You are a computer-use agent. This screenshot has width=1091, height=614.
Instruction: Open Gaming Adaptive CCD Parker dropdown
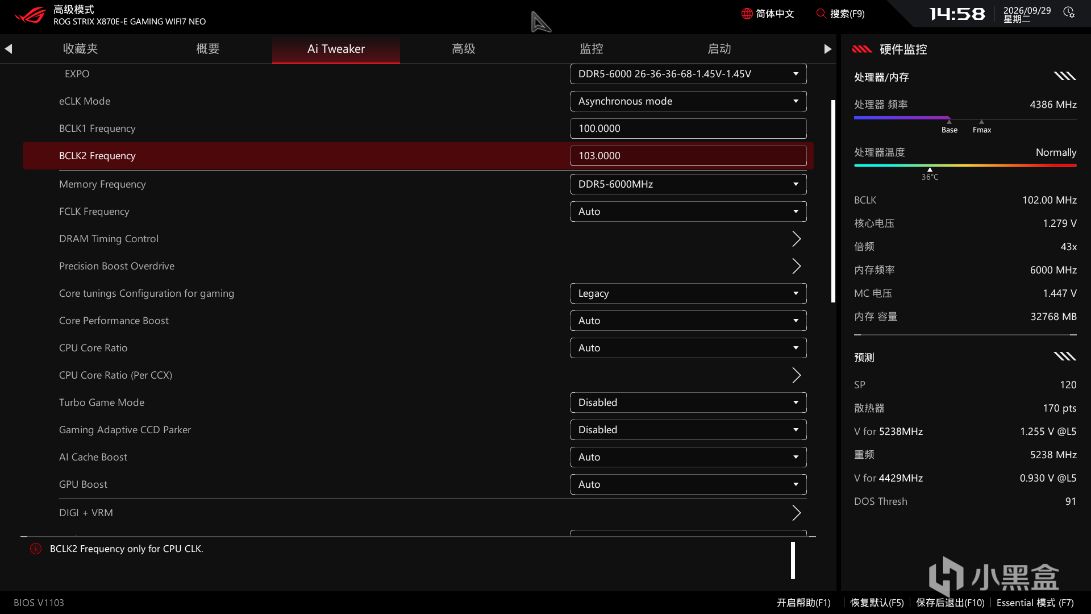point(688,430)
